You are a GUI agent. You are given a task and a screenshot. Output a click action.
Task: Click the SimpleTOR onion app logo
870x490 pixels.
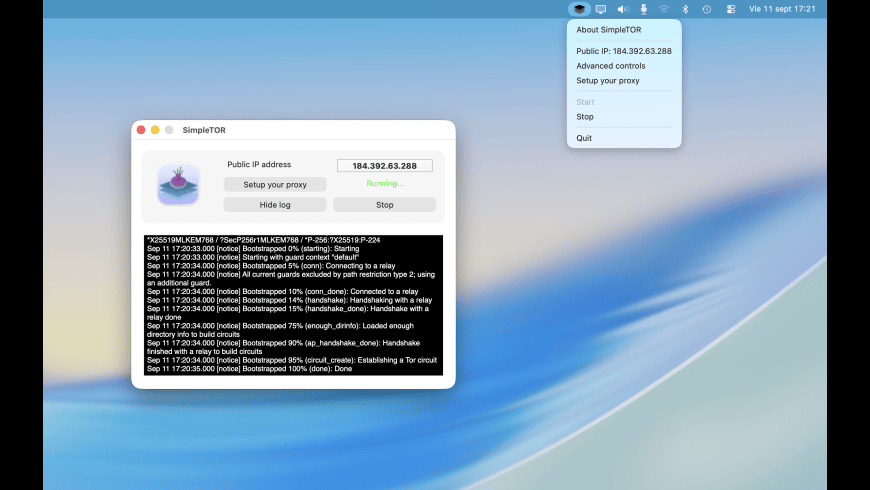178,184
